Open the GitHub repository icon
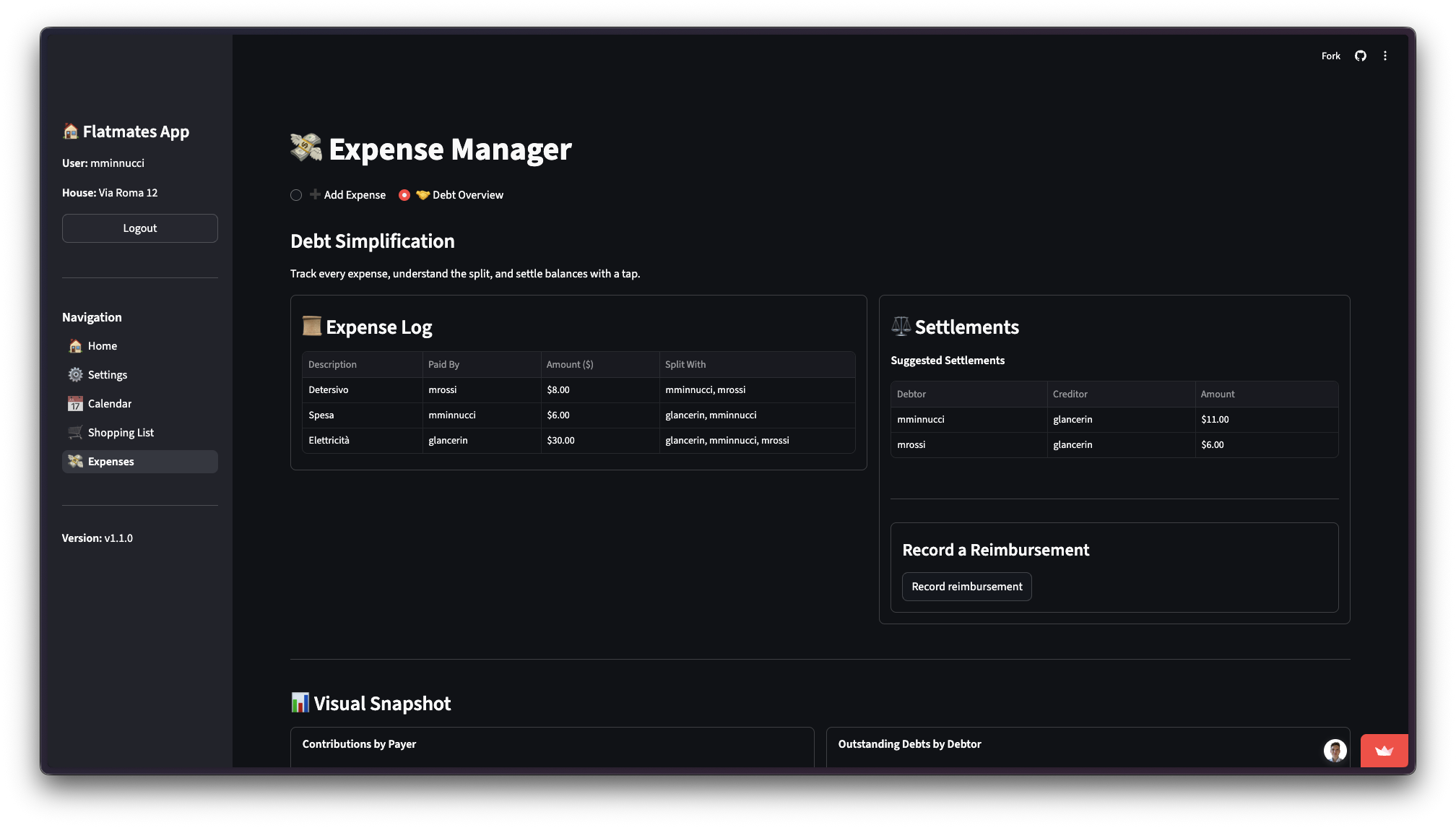This screenshot has width=1456, height=828. pyautogui.click(x=1361, y=56)
